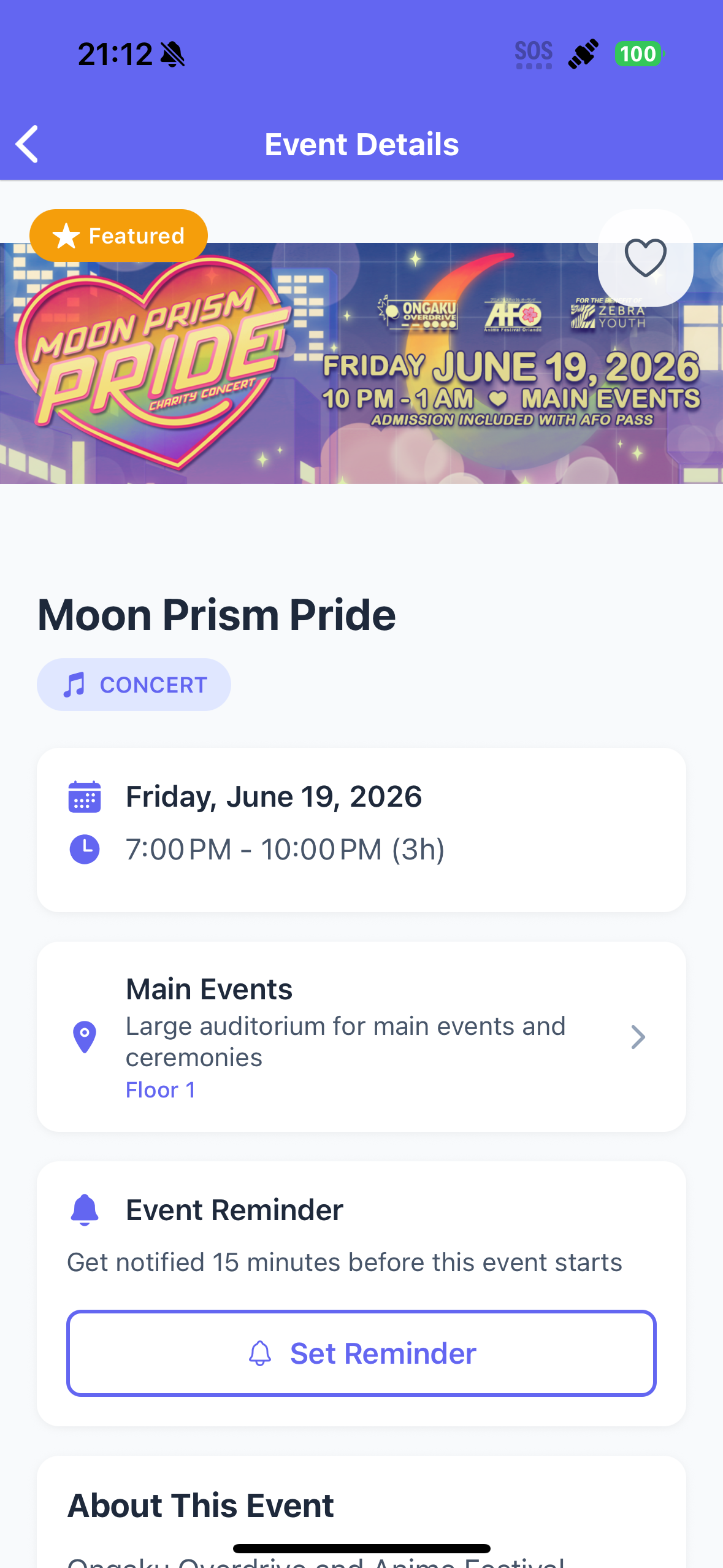Image resolution: width=723 pixels, height=1568 pixels.
Task: Click the Set Reminder button
Action: (x=361, y=1353)
